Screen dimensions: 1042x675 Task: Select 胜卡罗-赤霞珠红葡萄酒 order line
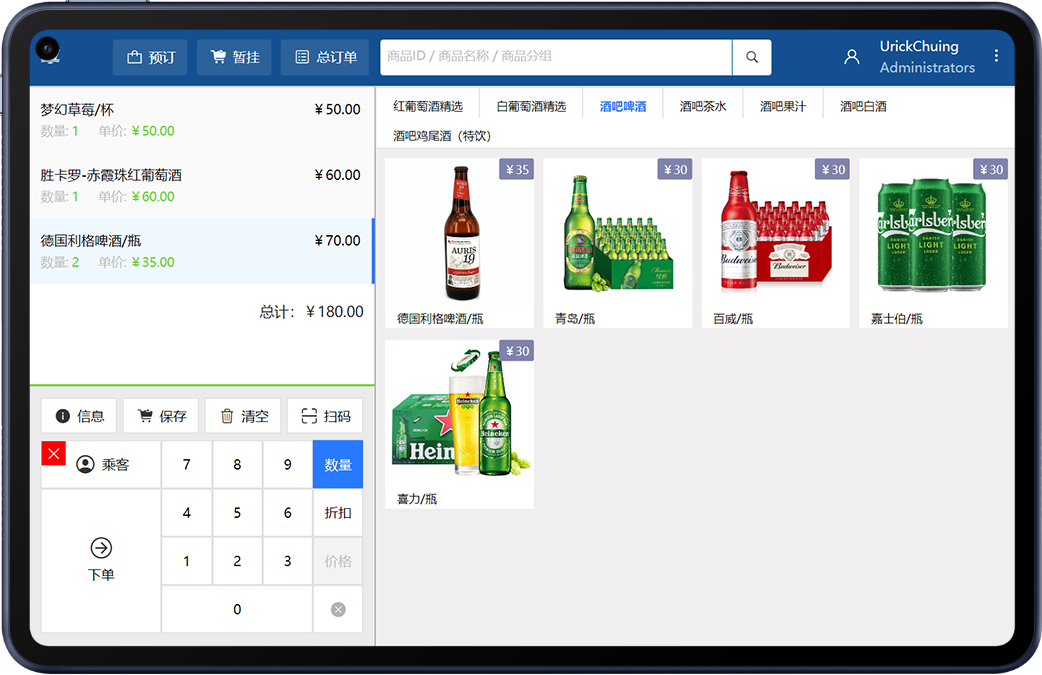[x=202, y=185]
